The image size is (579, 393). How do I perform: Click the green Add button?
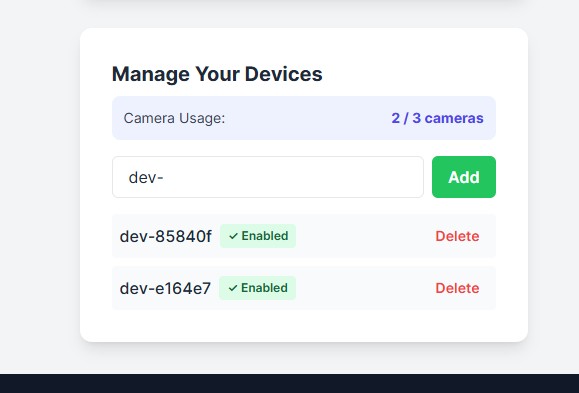point(464,177)
